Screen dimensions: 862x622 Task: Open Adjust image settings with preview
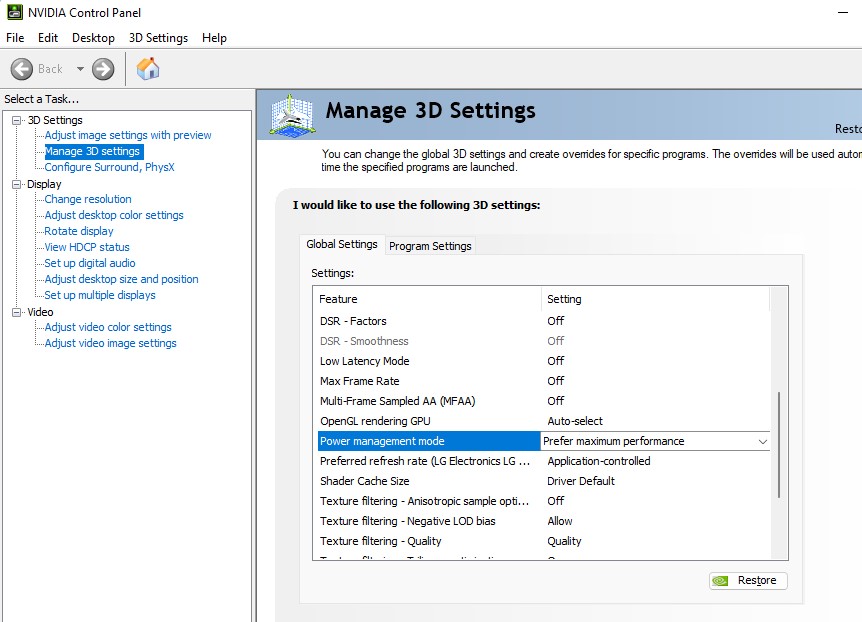[x=128, y=135]
